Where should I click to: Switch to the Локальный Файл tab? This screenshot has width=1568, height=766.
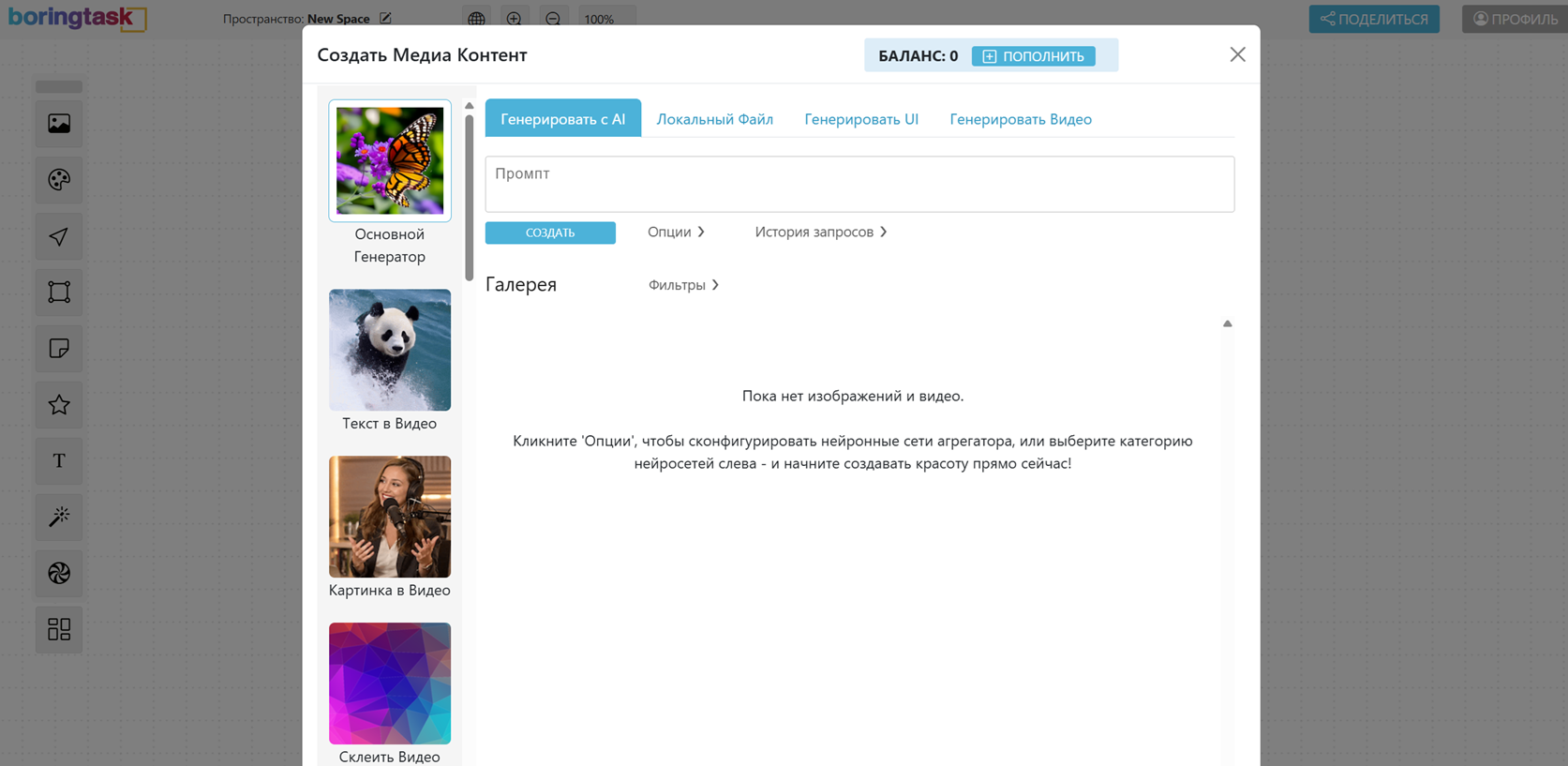[x=714, y=119]
